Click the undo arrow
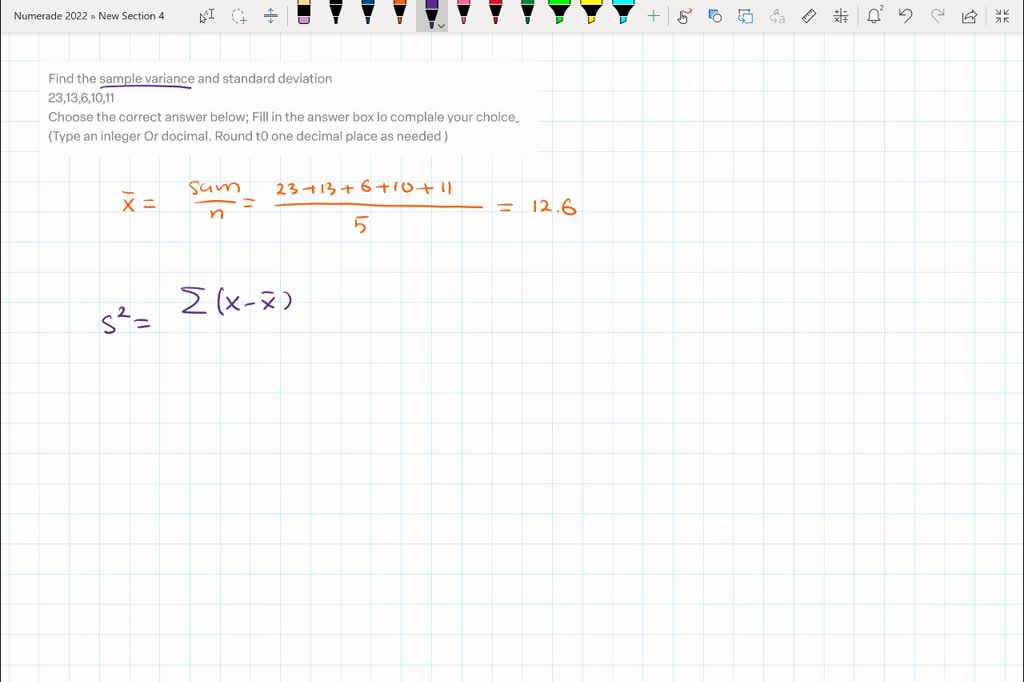This screenshot has height=682, width=1024. click(x=905, y=15)
